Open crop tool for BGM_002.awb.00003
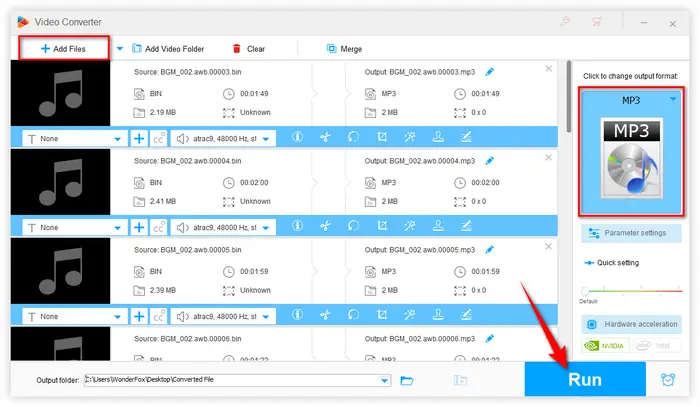This screenshot has height=407, width=700. (382, 137)
